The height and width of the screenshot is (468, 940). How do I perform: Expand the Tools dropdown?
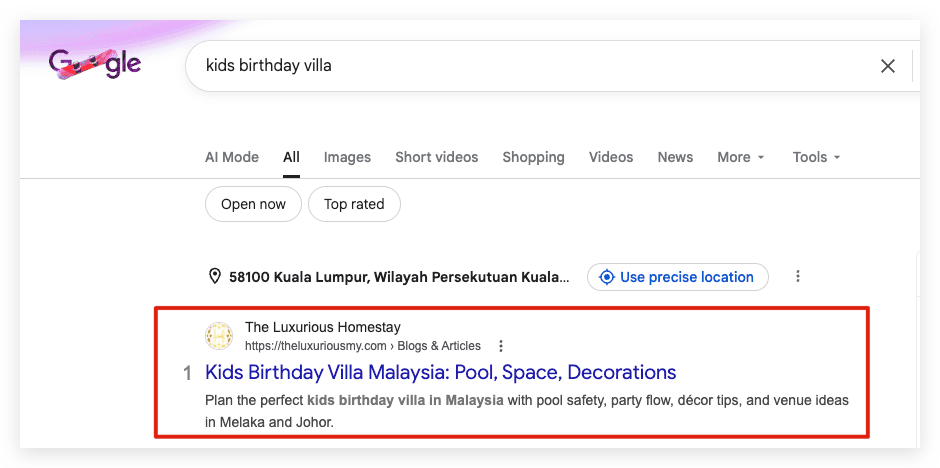point(817,157)
